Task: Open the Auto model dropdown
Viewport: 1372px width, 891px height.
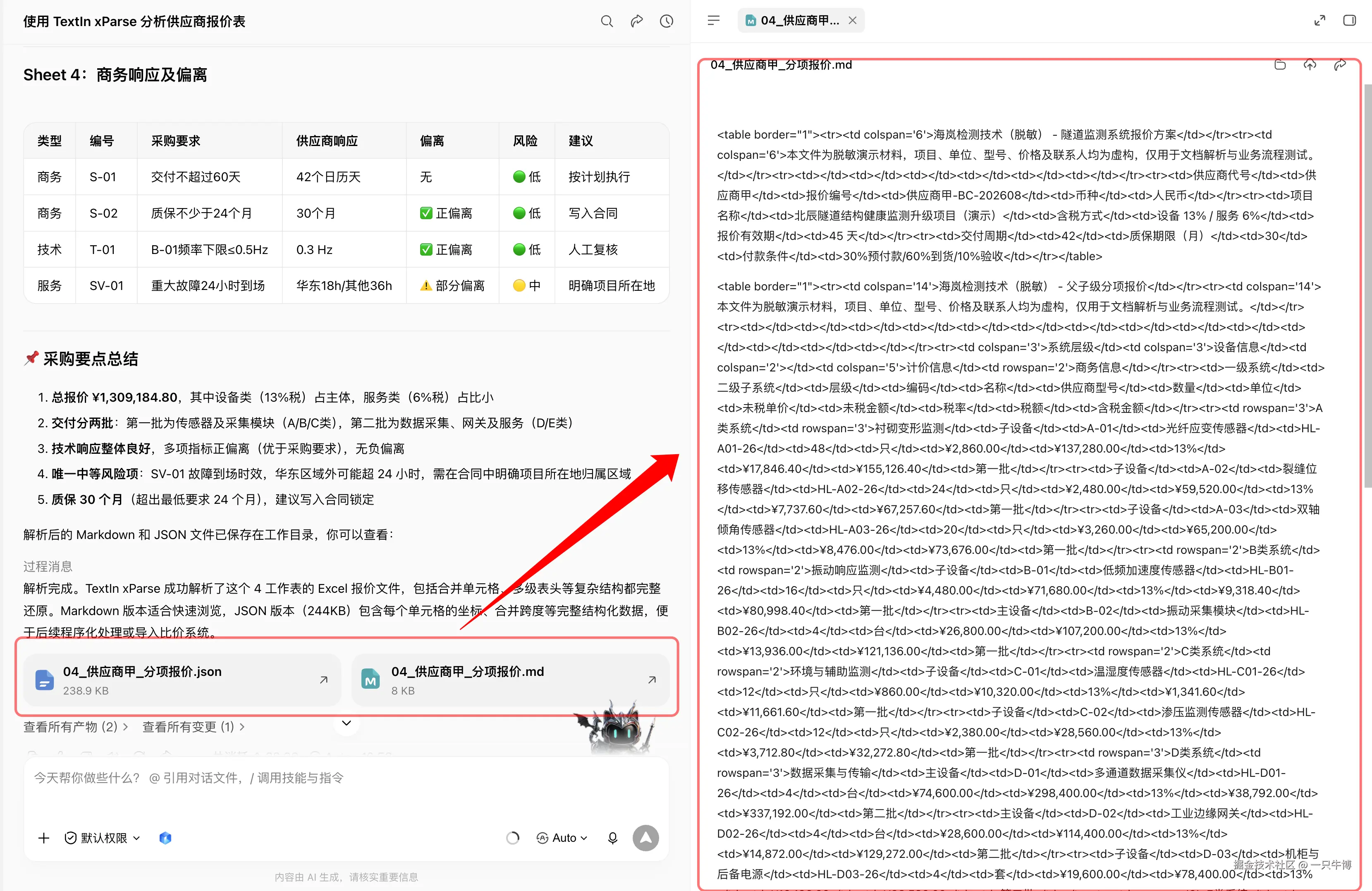Action: coord(562,838)
